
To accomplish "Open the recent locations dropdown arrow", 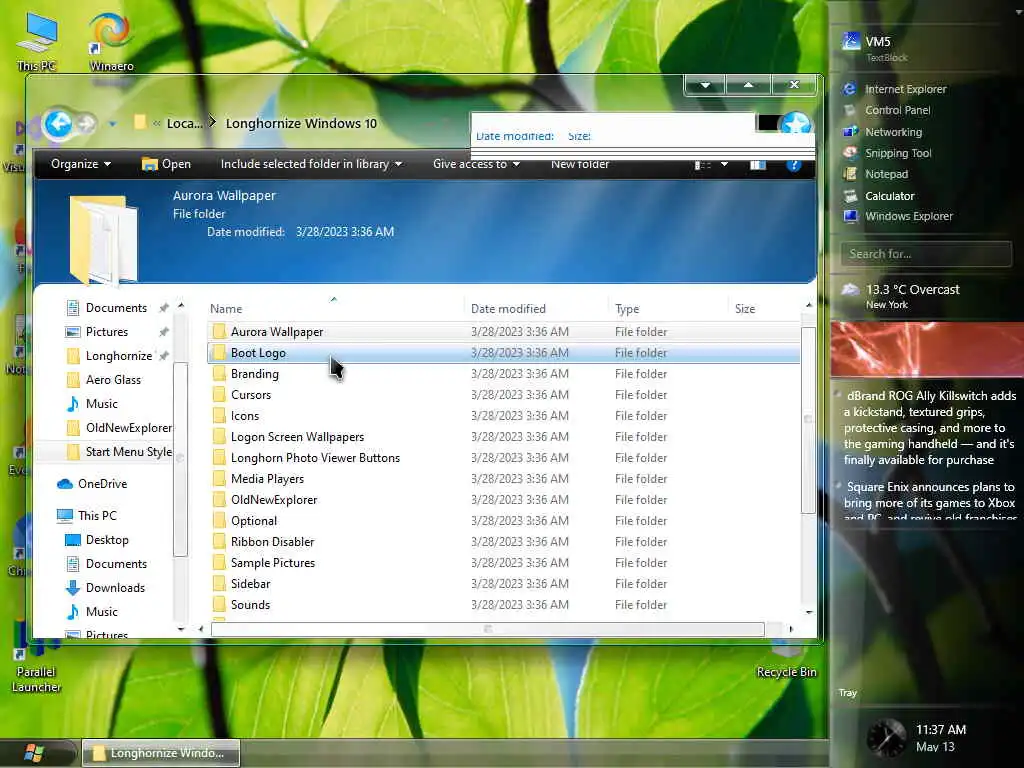I will (x=112, y=123).
